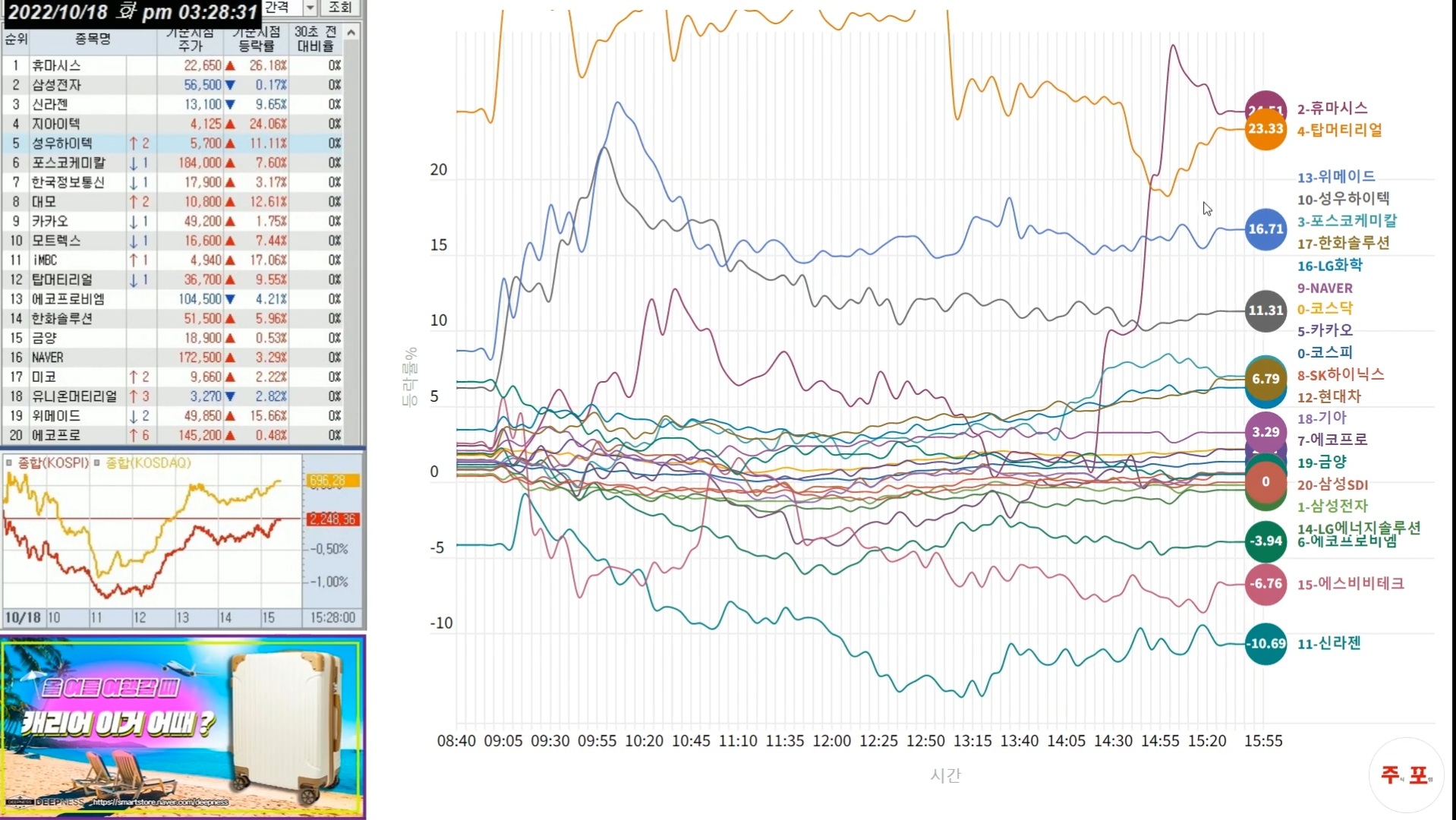Click the 기준시점 등락률 column header
Viewport: 1456px width, 820px height.
tap(256, 39)
